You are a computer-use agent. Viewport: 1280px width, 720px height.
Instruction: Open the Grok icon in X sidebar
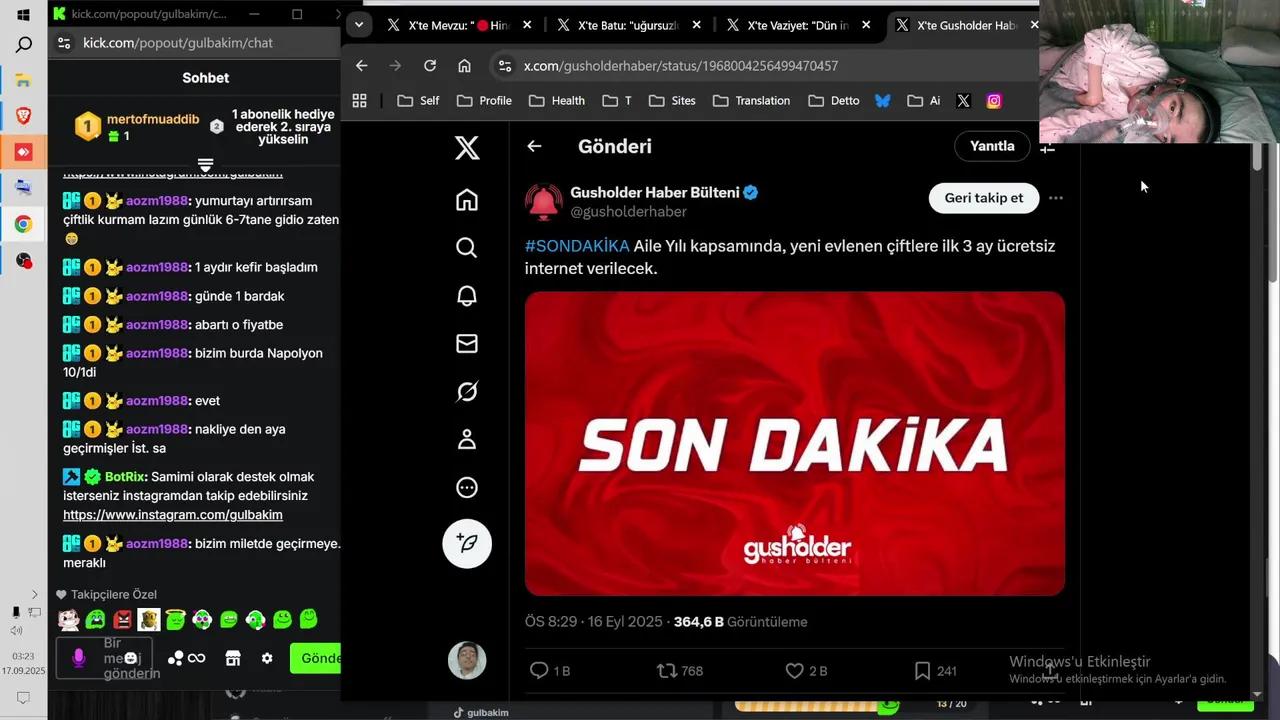tap(466, 392)
